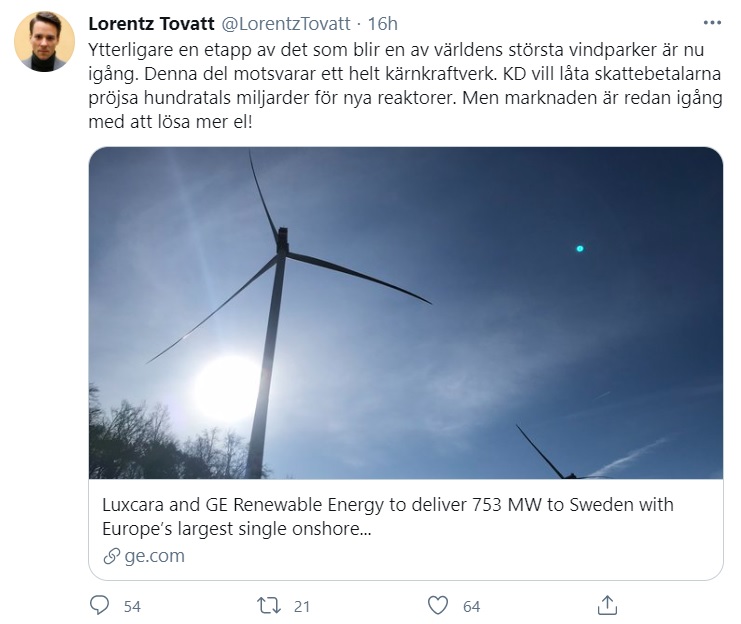Click the reply speech bubble icon

click(100, 604)
